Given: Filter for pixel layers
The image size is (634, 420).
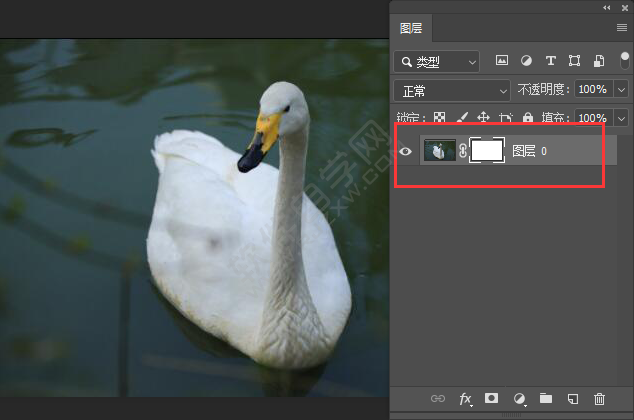Looking at the screenshot, I should [501, 61].
